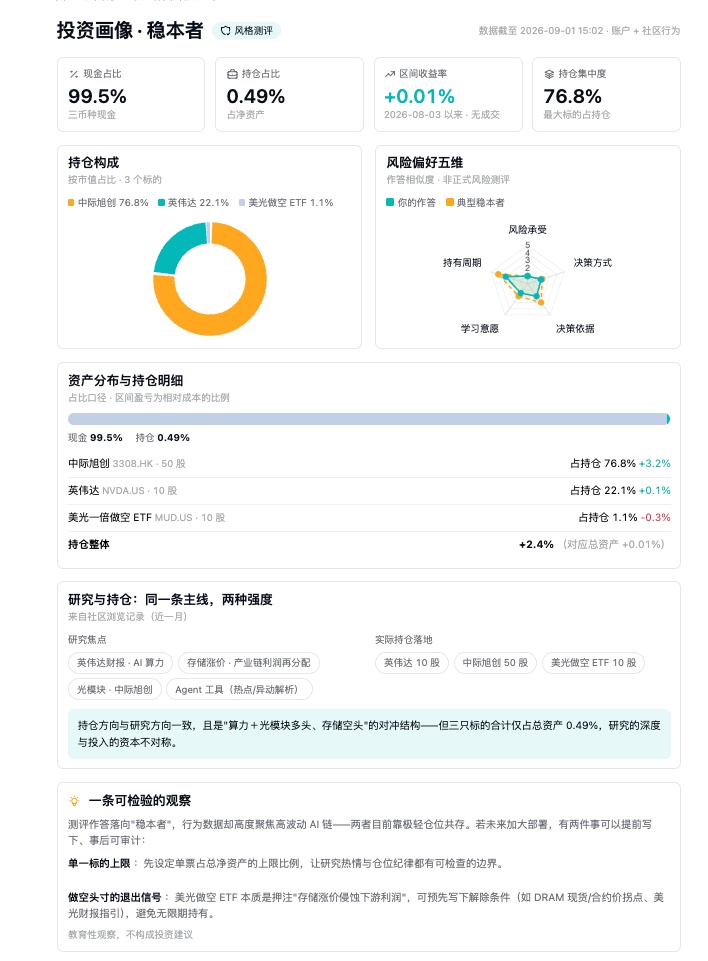The width and height of the screenshot is (708, 961).
Task: Select the 存储涨价 · 产业链利润再分配 tag
Action: tap(249, 663)
